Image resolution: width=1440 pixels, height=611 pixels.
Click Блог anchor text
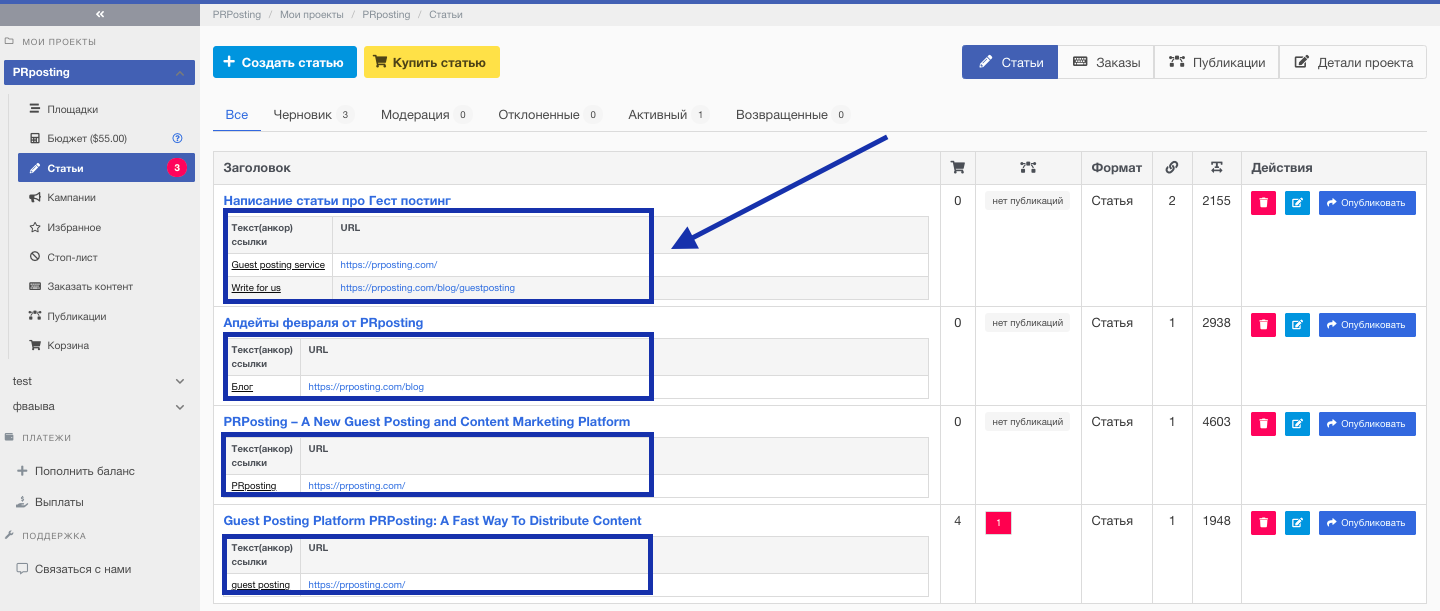point(242,387)
